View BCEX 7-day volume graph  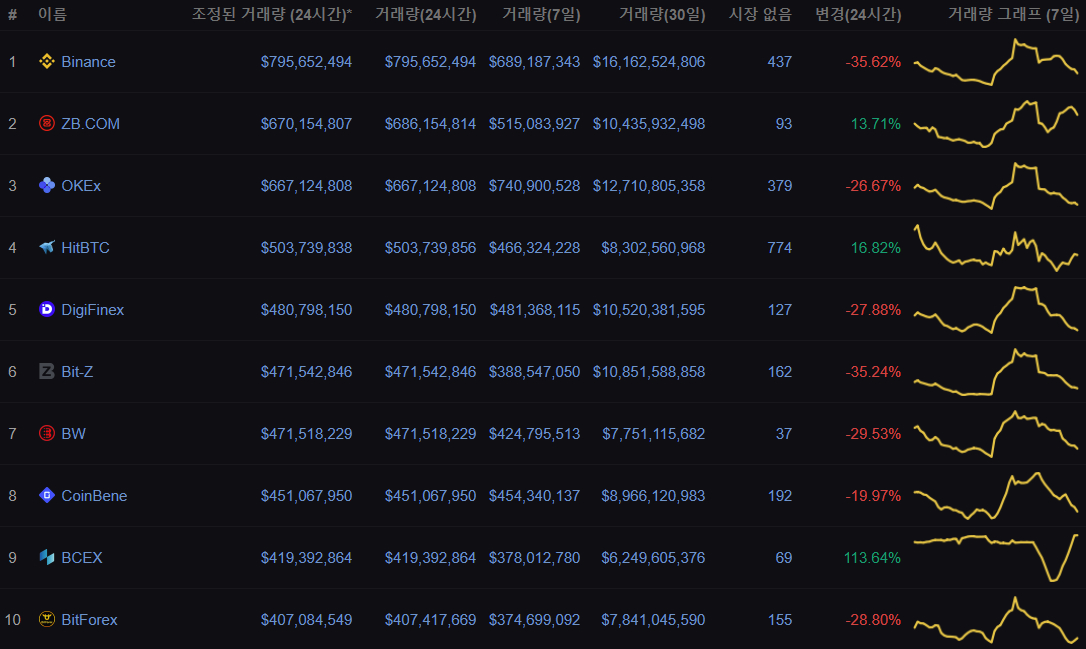coord(996,558)
